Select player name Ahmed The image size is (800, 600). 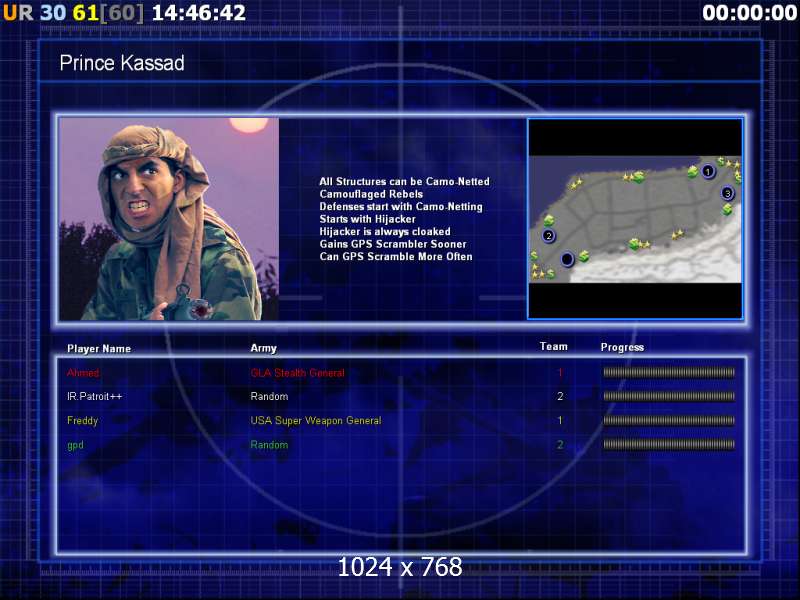coord(83,373)
